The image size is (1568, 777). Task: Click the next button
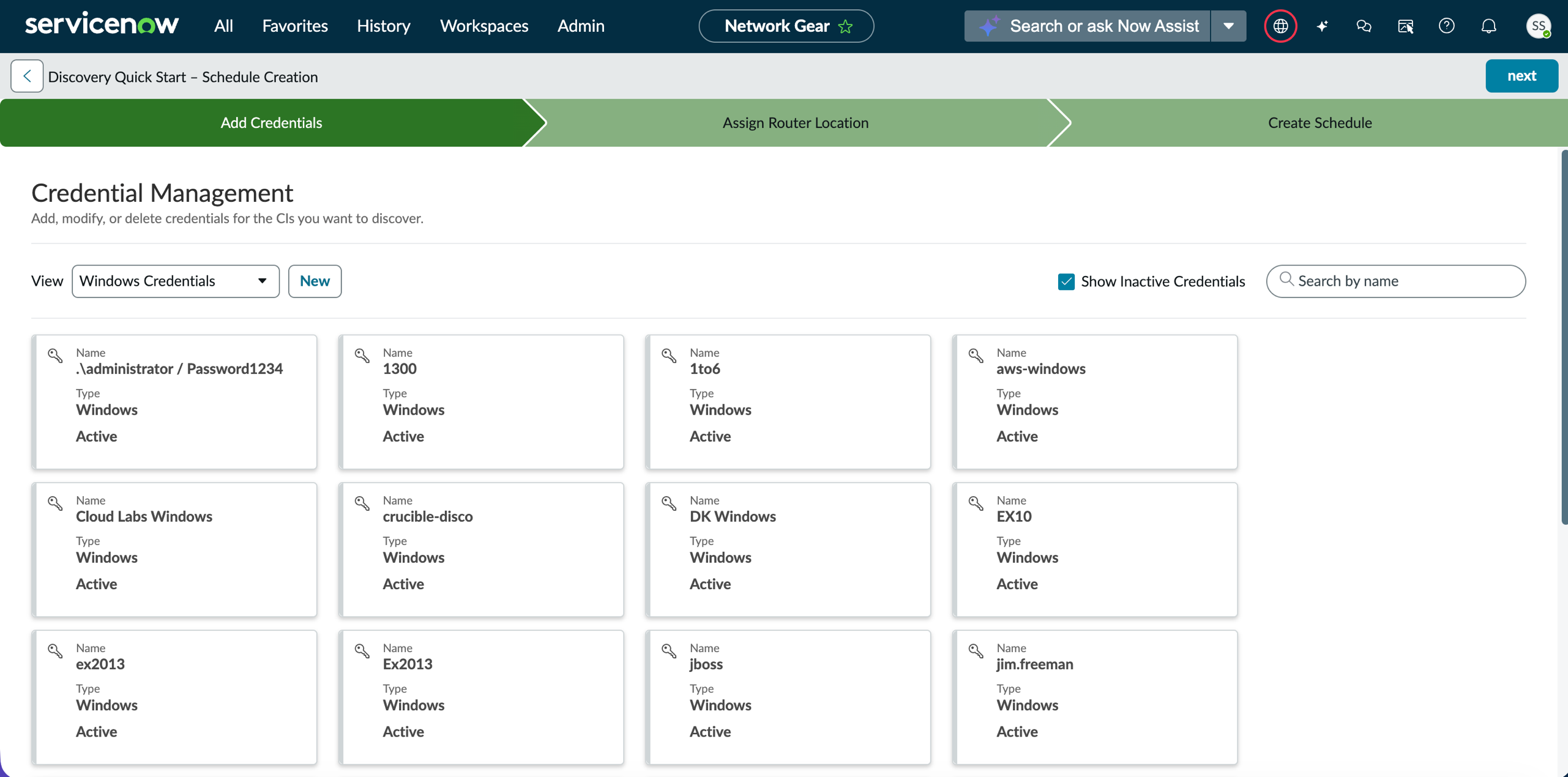[x=1521, y=76]
